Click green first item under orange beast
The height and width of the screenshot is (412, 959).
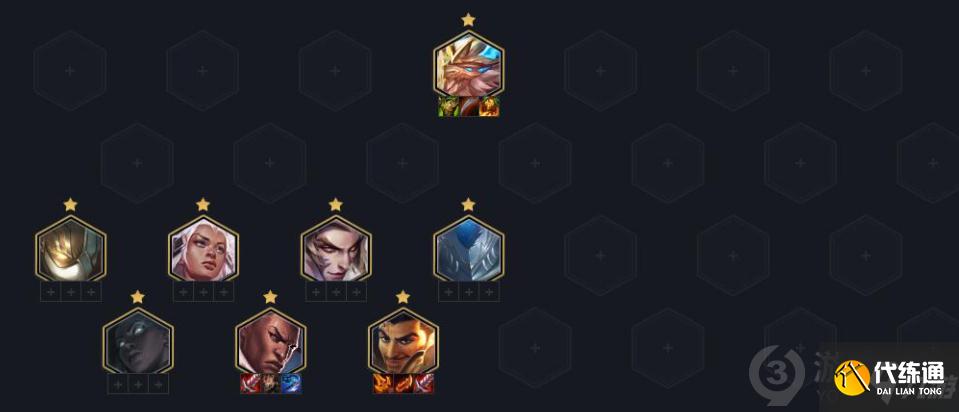448,106
